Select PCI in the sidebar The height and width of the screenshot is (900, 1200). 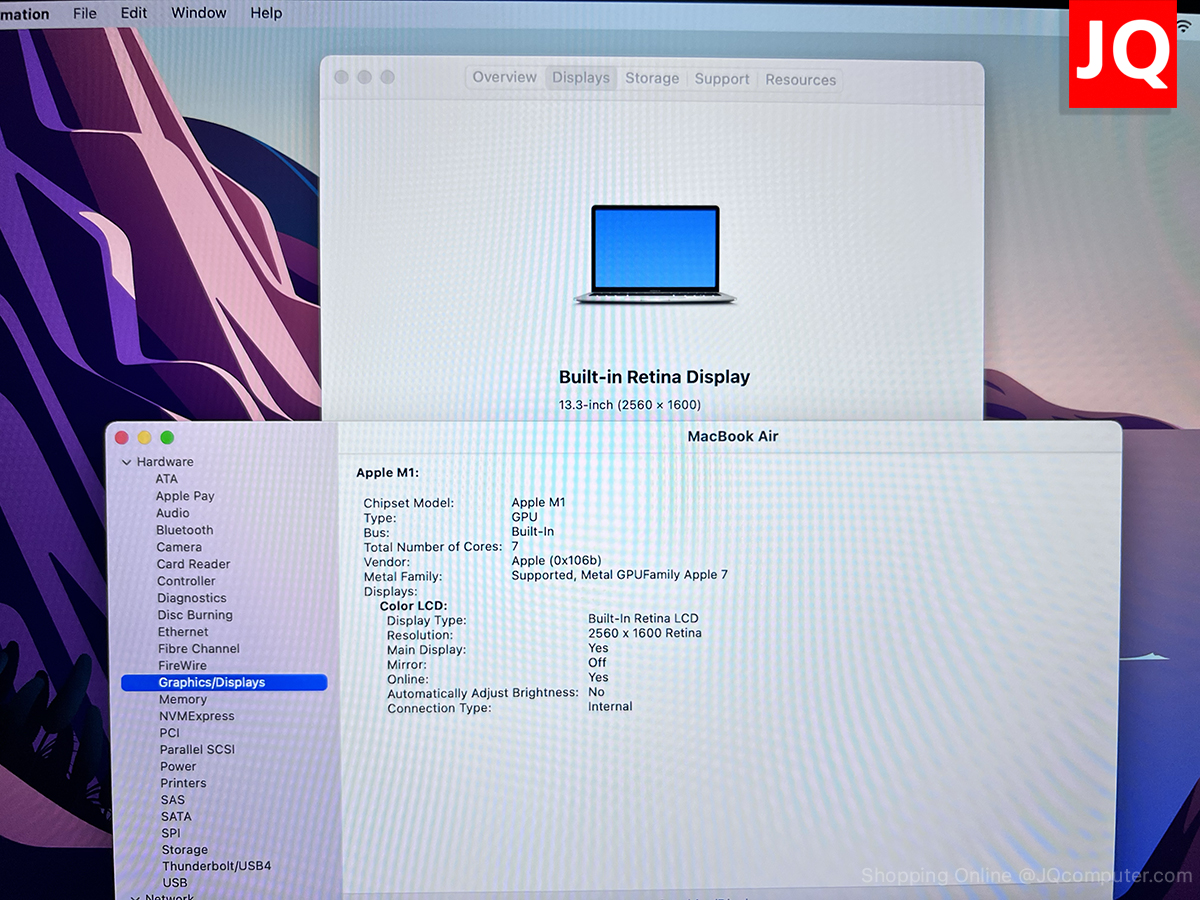point(170,733)
